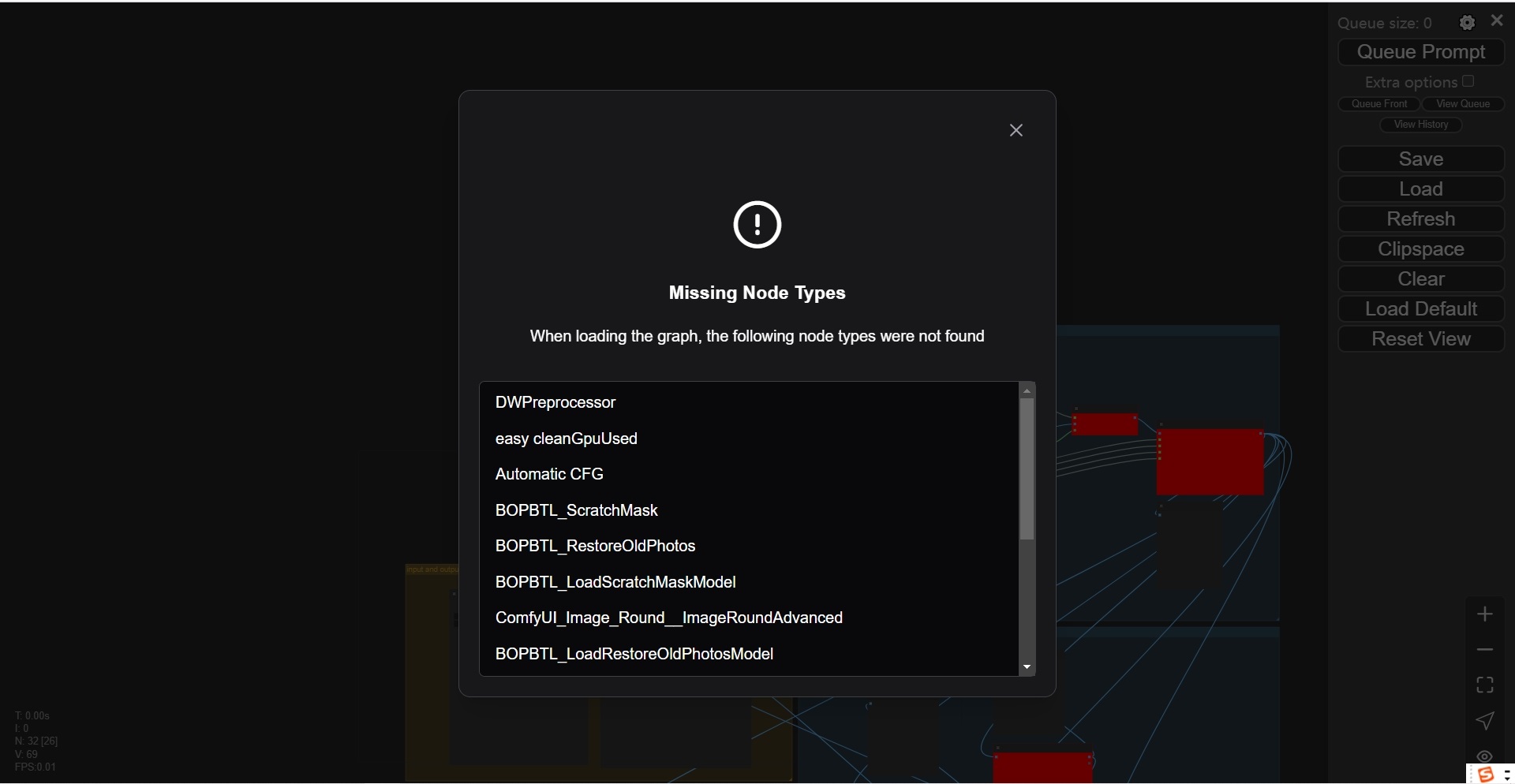
Task: Clear the current graph
Action: 1421,279
